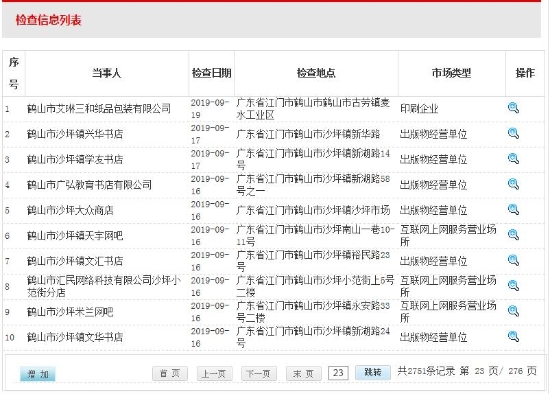Click 下一页 next page button
This screenshot has width=550, height=394.
tap(259, 373)
